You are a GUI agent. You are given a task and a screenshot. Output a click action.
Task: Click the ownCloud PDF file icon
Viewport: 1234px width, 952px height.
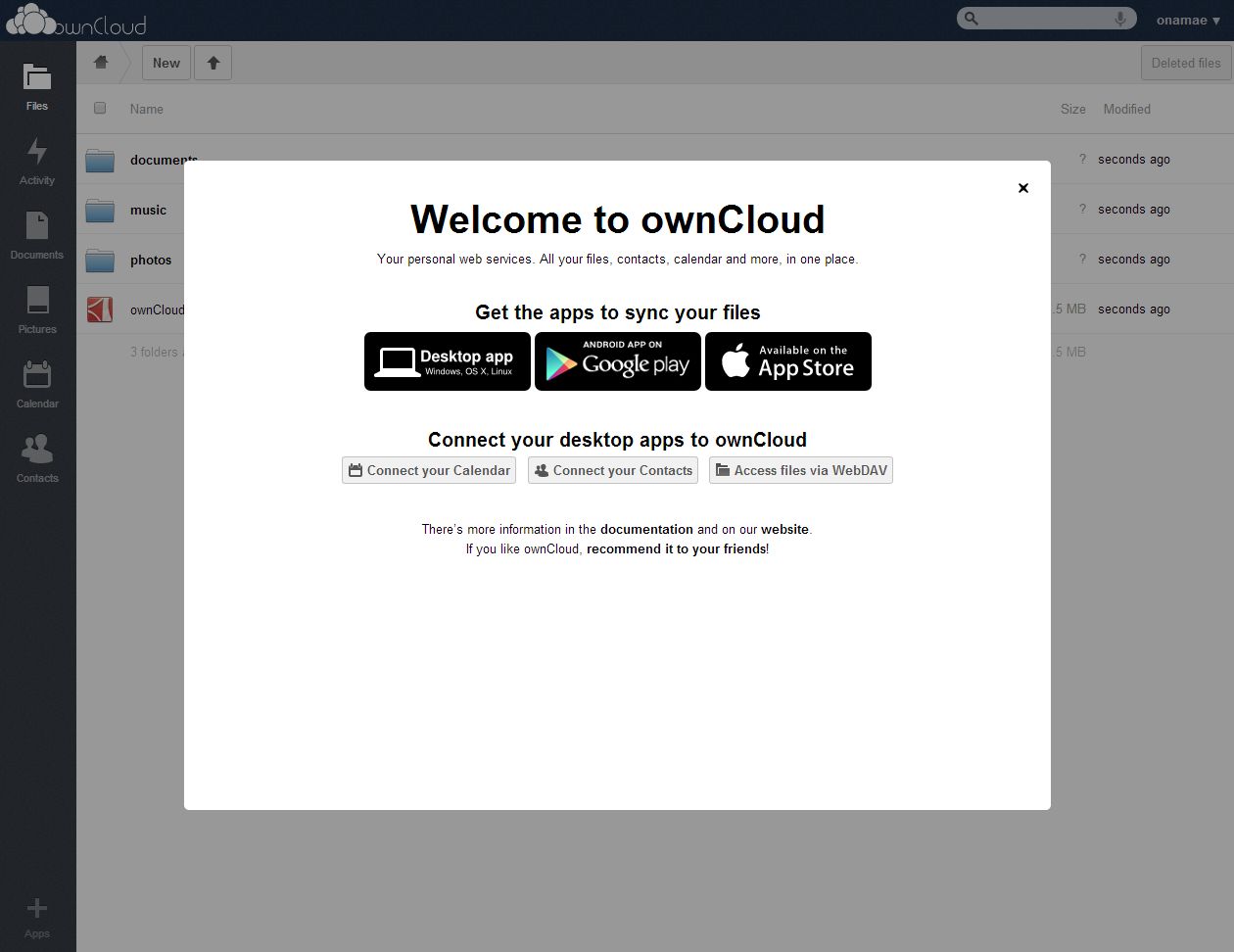tap(100, 309)
